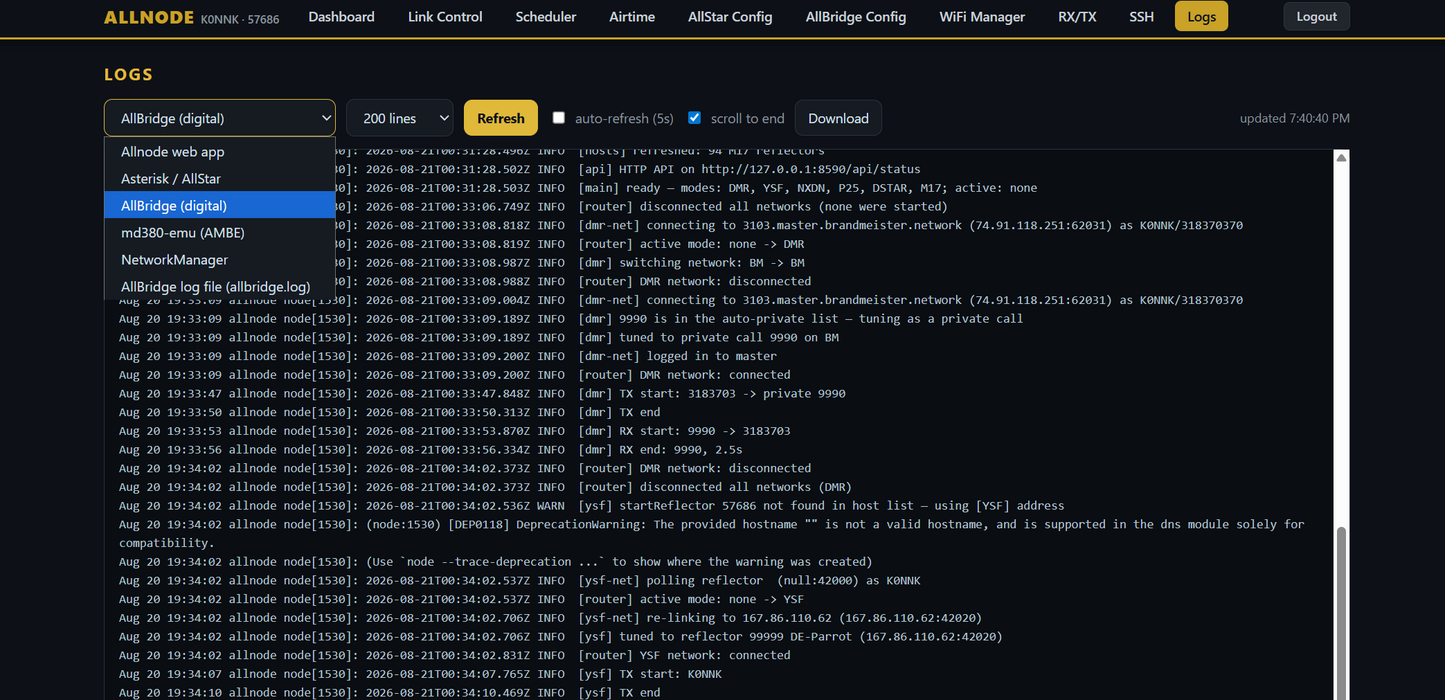Click the ALLNODE brand title
The width and height of the screenshot is (1445, 700).
(x=149, y=17)
